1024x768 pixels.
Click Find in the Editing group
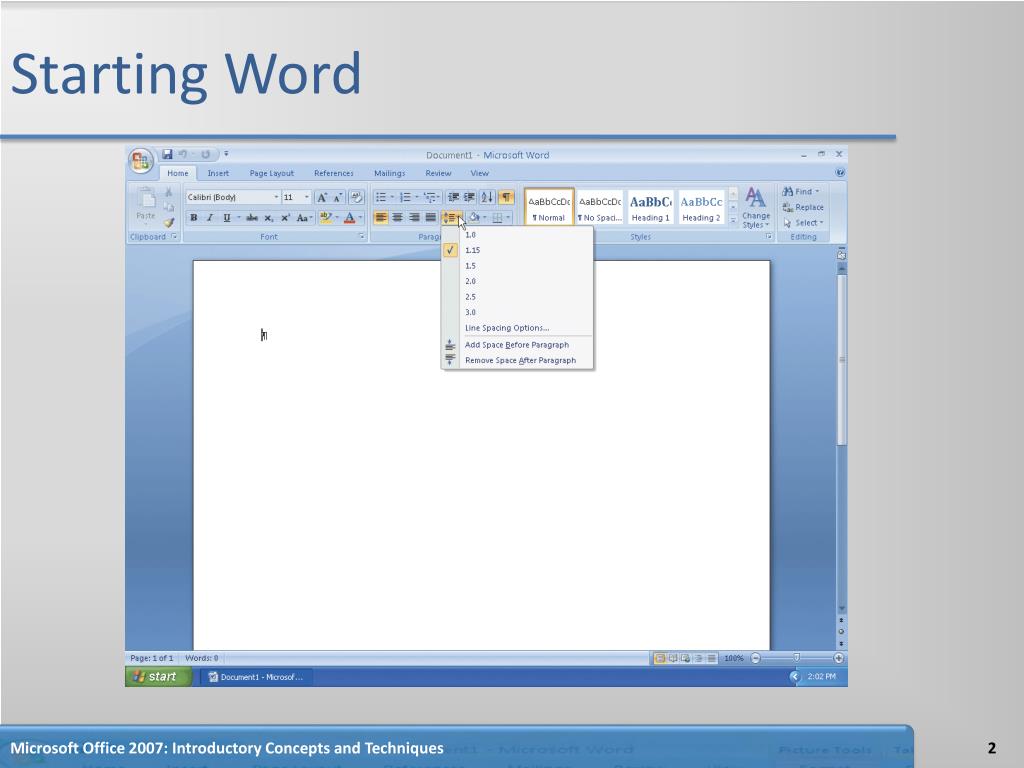click(x=801, y=191)
